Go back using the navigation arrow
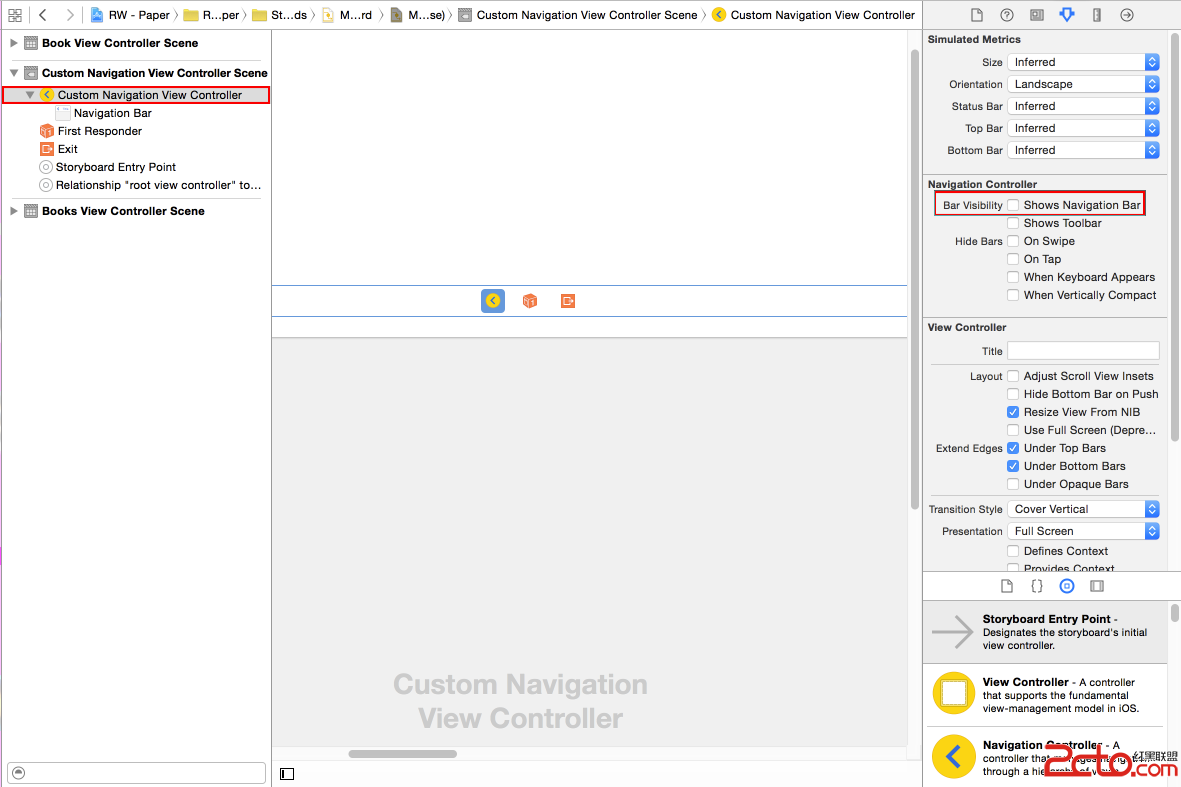Image resolution: width=1181 pixels, height=787 pixels. (x=43, y=15)
